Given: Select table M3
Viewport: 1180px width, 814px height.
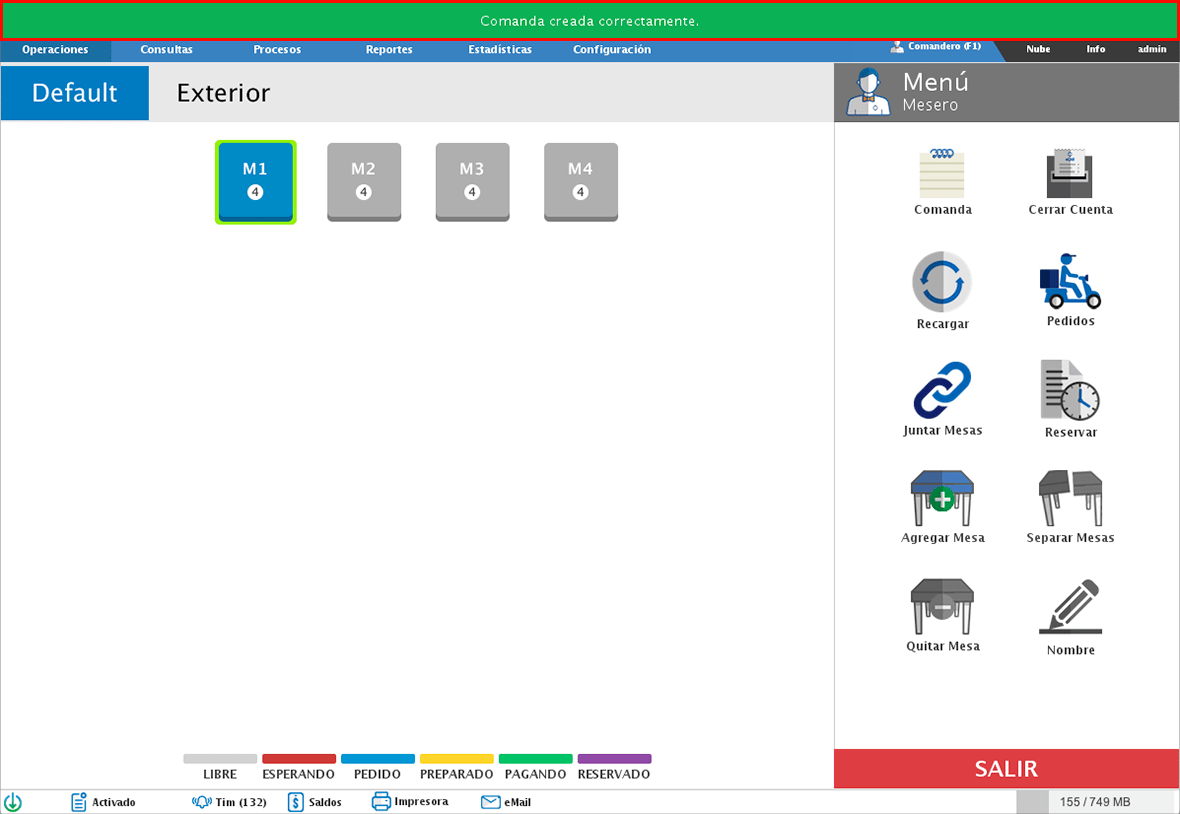Looking at the screenshot, I should pos(472,181).
